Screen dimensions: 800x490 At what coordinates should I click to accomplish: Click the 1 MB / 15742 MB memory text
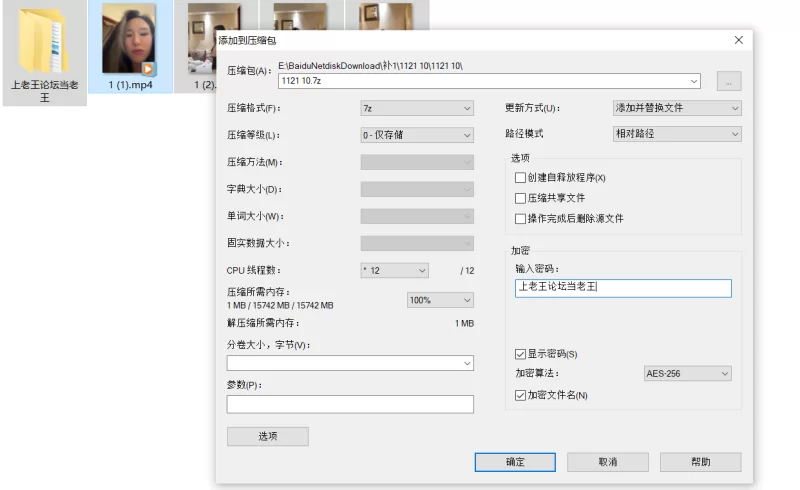tap(280, 305)
